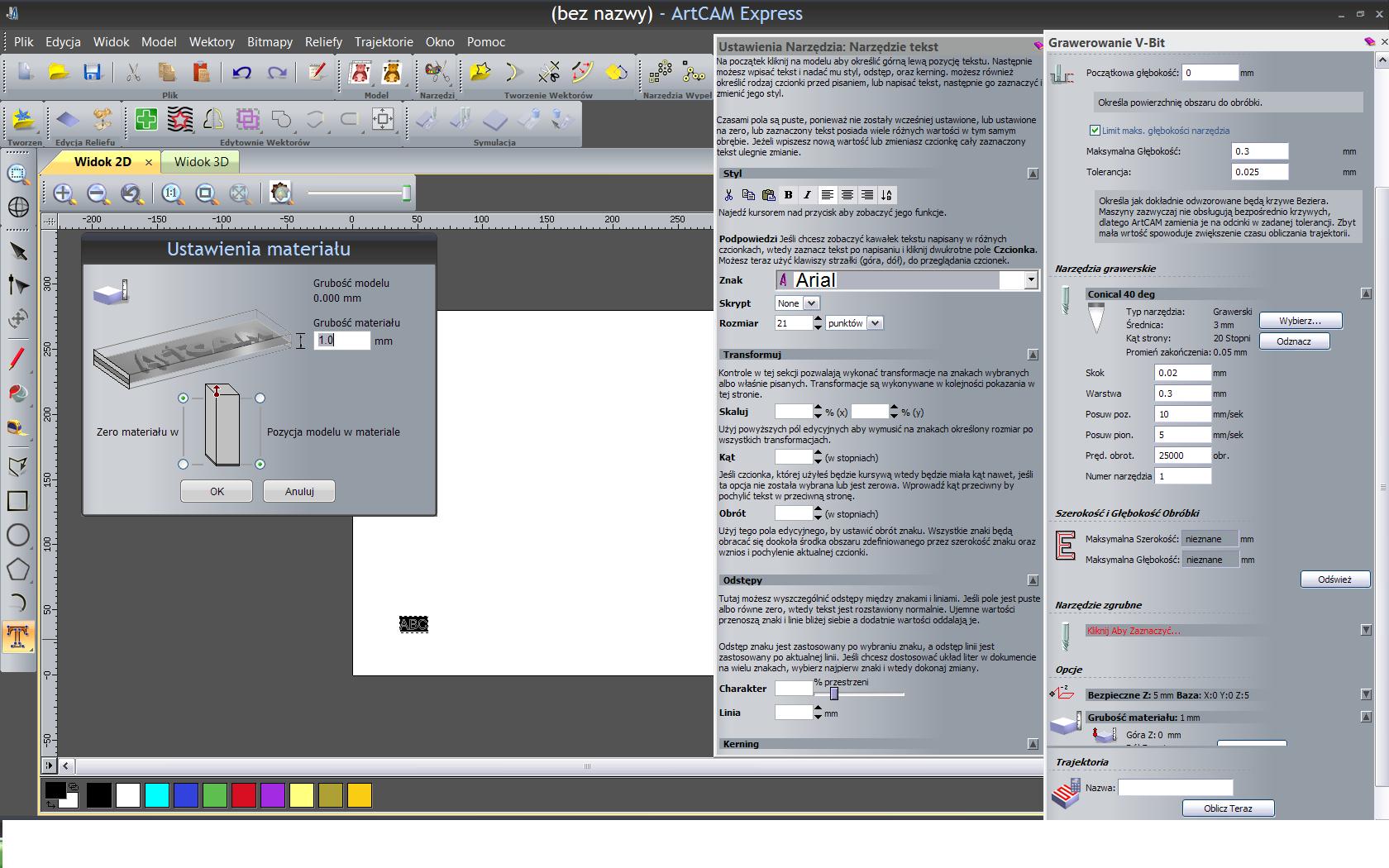Select the circle drawing tool in left sidebar
The height and width of the screenshot is (868, 1389).
18,535
